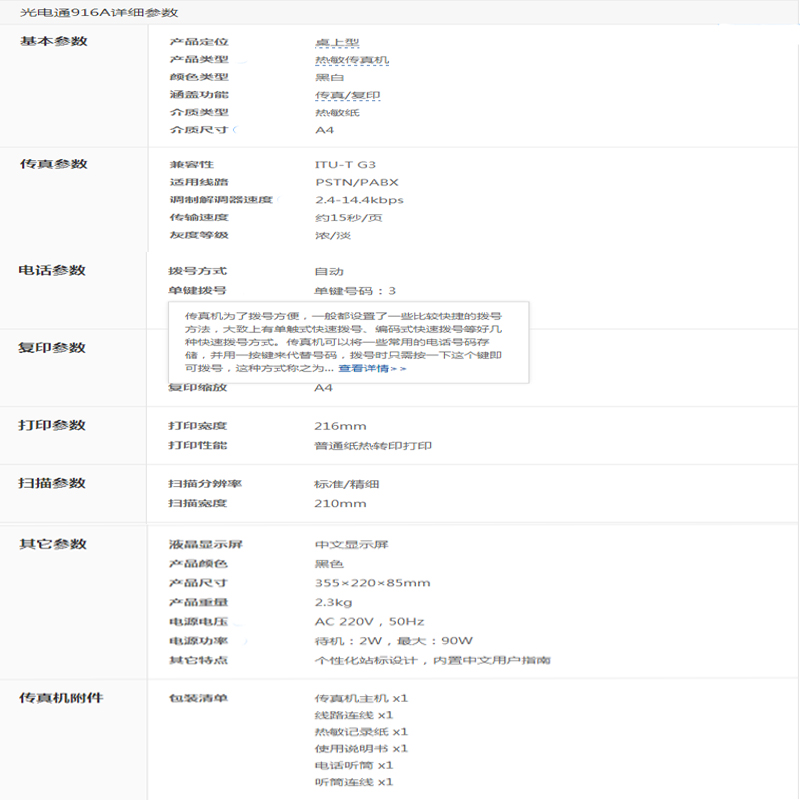Image resolution: width=800 pixels, height=800 pixels.
Task: Click the 电源功率 label
Action: coord(198,641)
